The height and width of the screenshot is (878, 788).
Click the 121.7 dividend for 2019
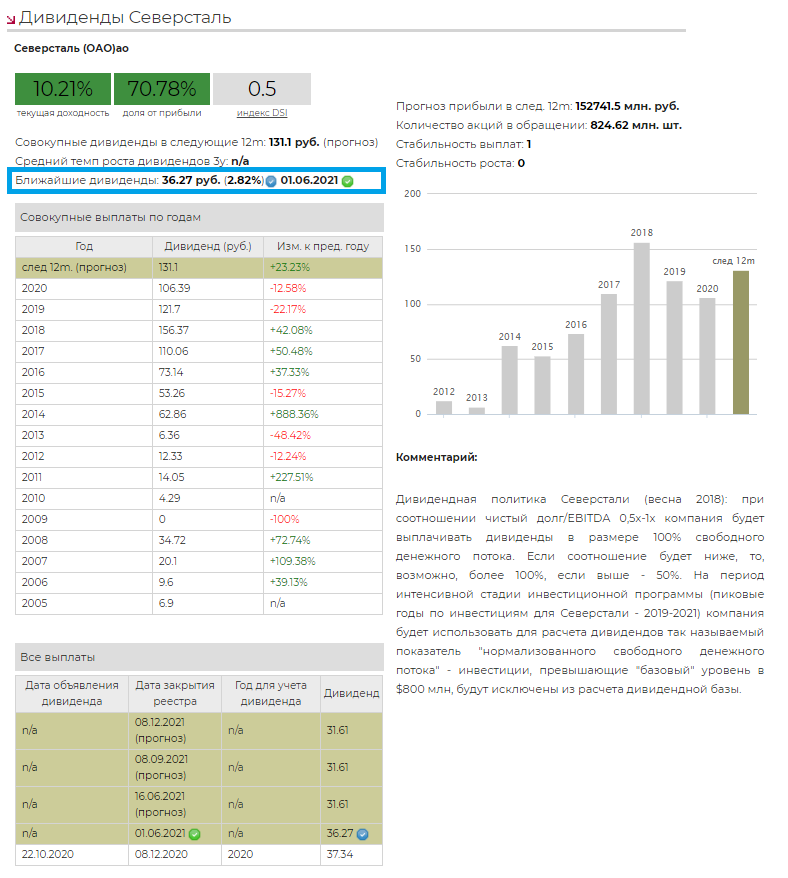coord(172,310)
